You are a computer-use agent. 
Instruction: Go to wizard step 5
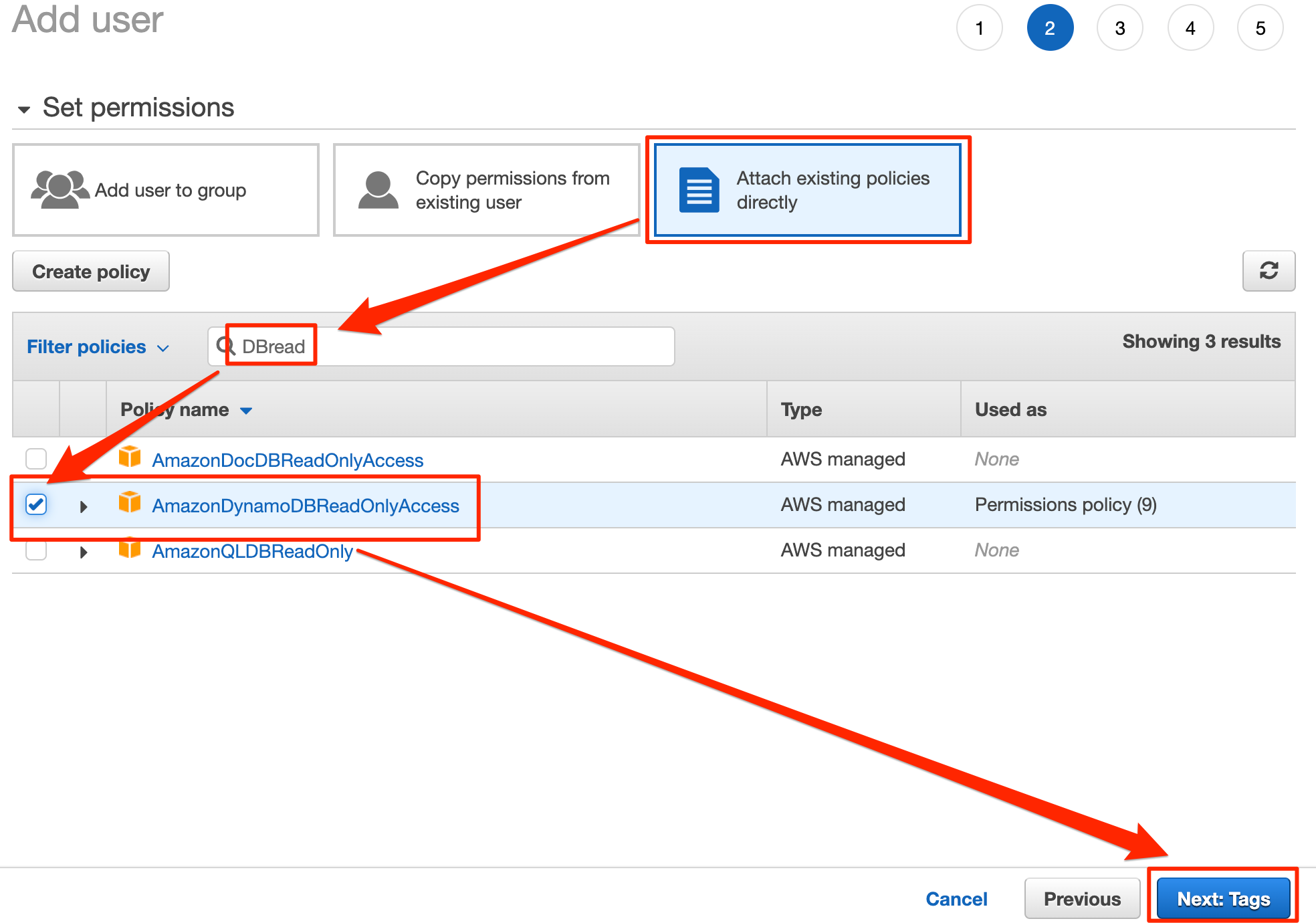[x=1260, y=28]
